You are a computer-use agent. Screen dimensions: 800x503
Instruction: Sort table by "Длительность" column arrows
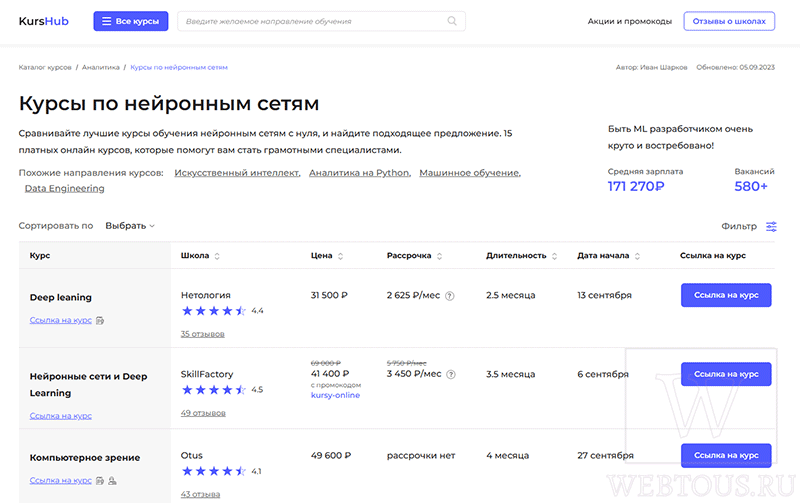click(x=554, y=256)
